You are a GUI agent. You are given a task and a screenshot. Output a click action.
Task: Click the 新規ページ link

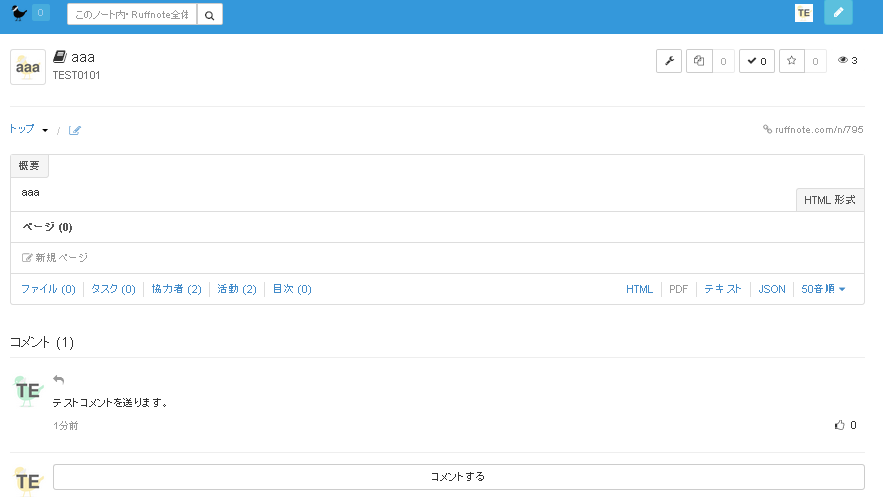click(x=55, y=258)
